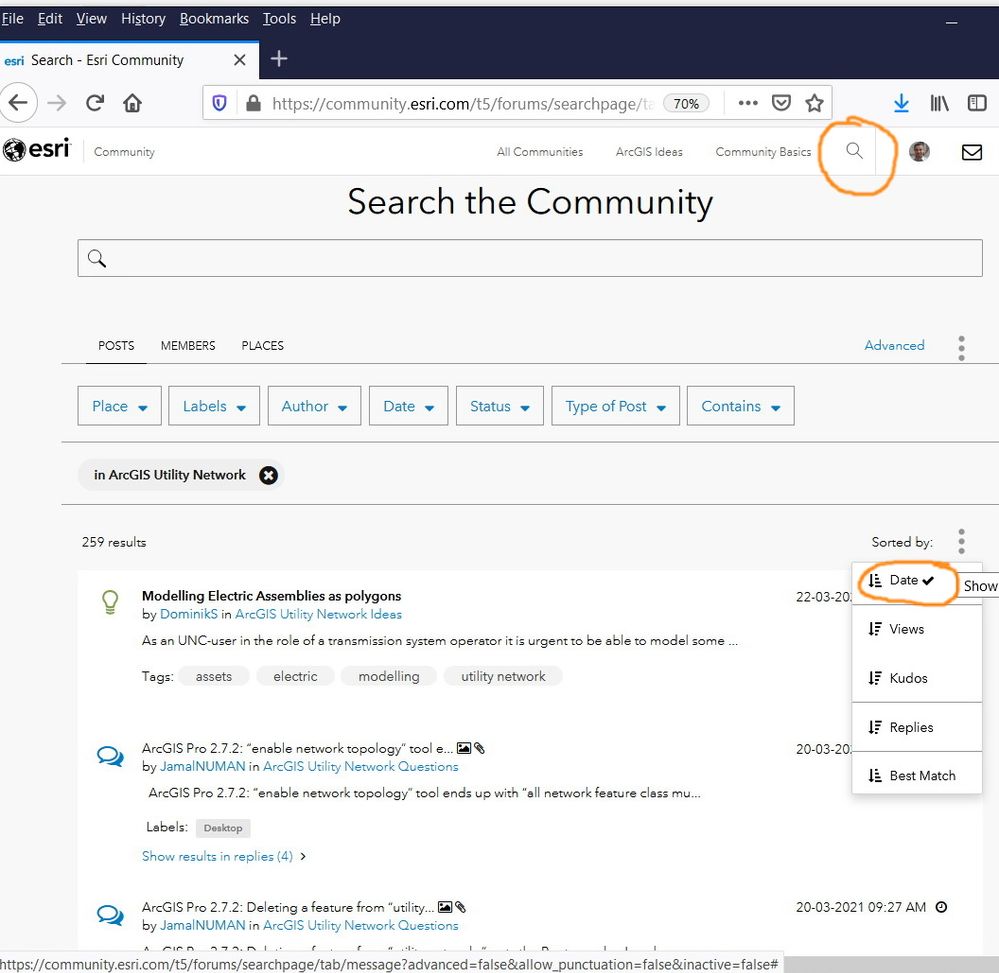
Task: Open the DominikS author profile
Action: [189, 614]
